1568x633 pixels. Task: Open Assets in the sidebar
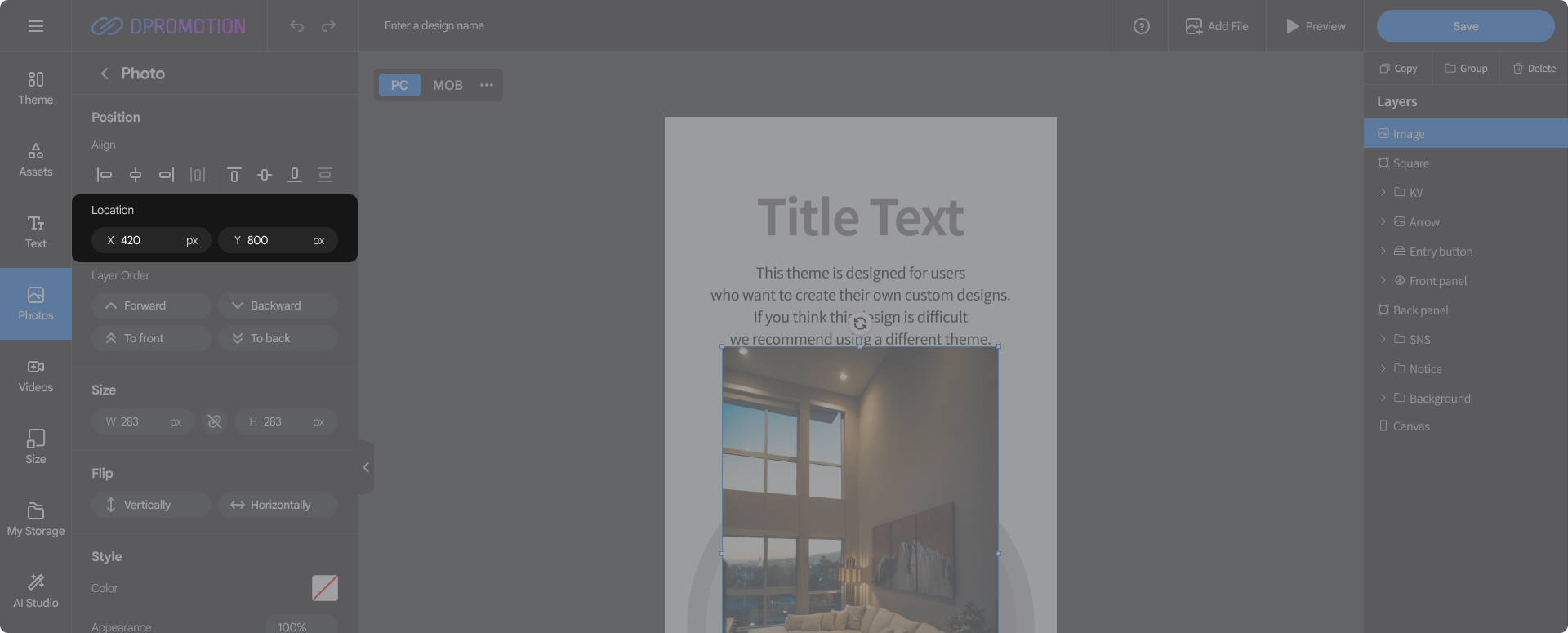36,160
